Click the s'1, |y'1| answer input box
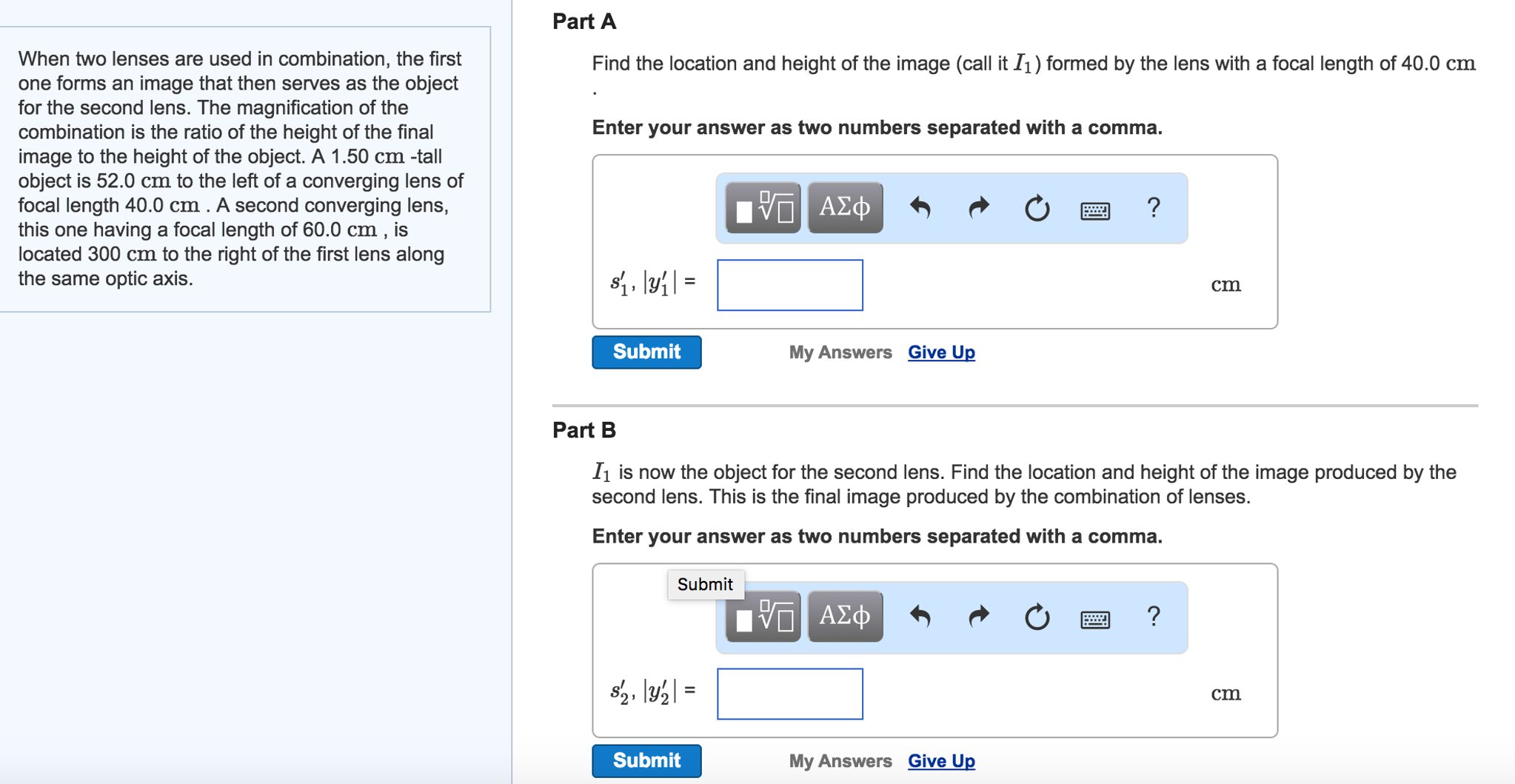1515x784 pixels. point(789,285)
